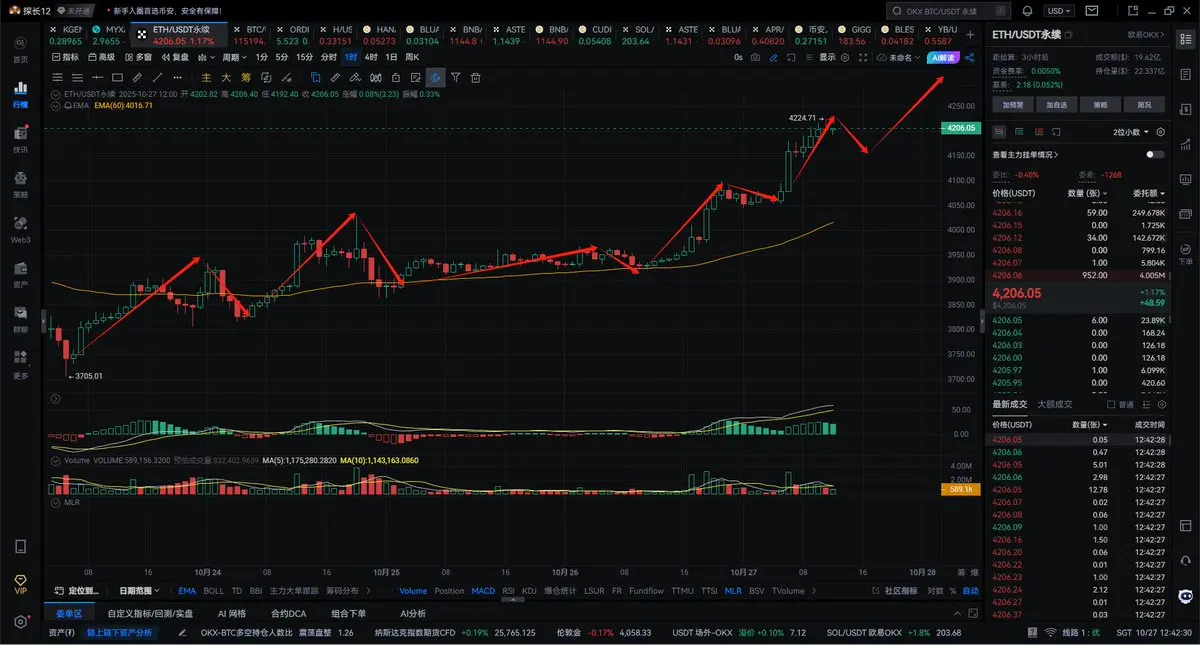Check the 普通 checkbox in trades panel
Viewport: 1200px width, 645px height.
(x=1111, y=405)
